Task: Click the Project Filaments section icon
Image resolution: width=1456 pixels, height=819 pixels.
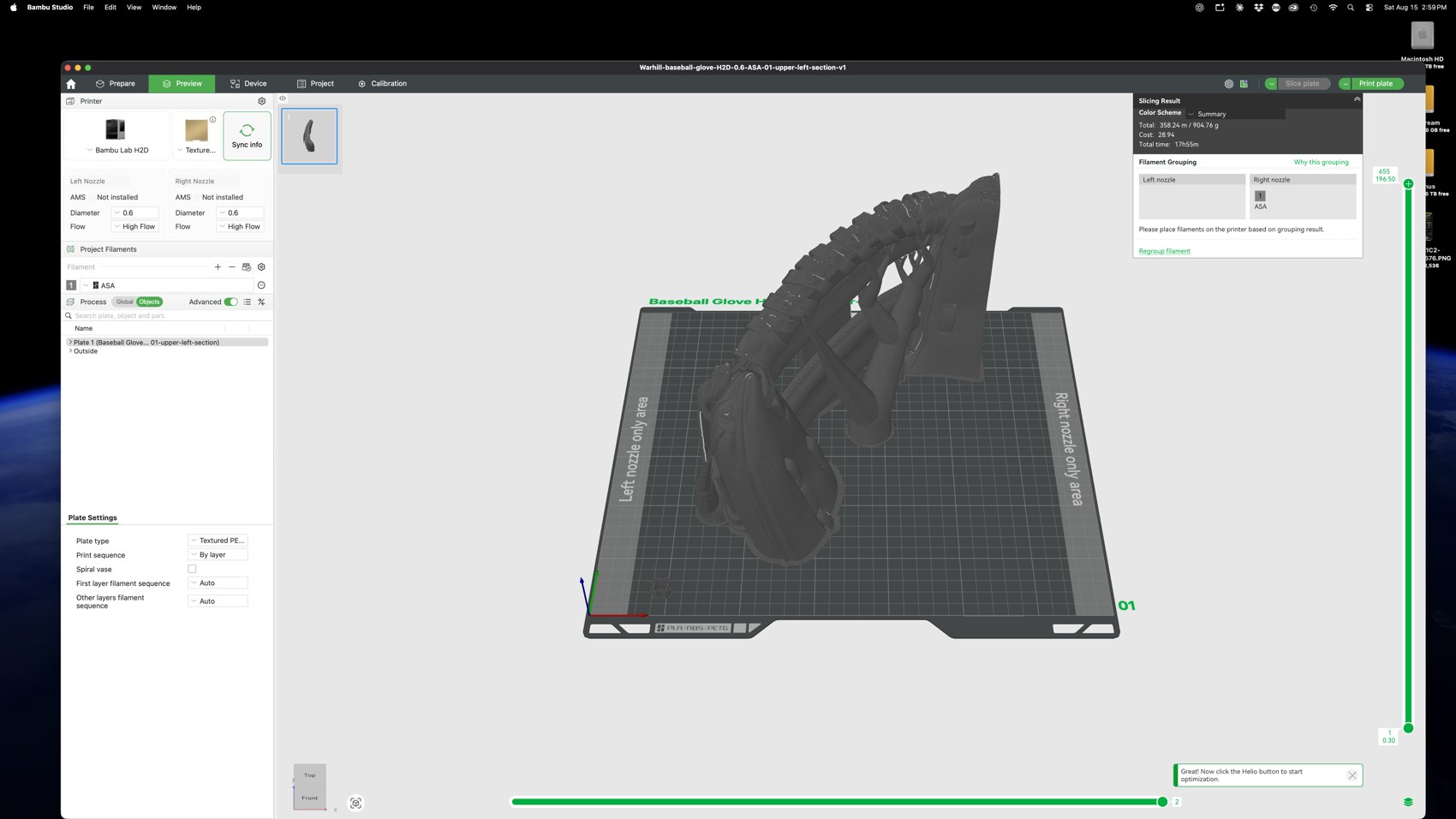Action: (70, 249)
